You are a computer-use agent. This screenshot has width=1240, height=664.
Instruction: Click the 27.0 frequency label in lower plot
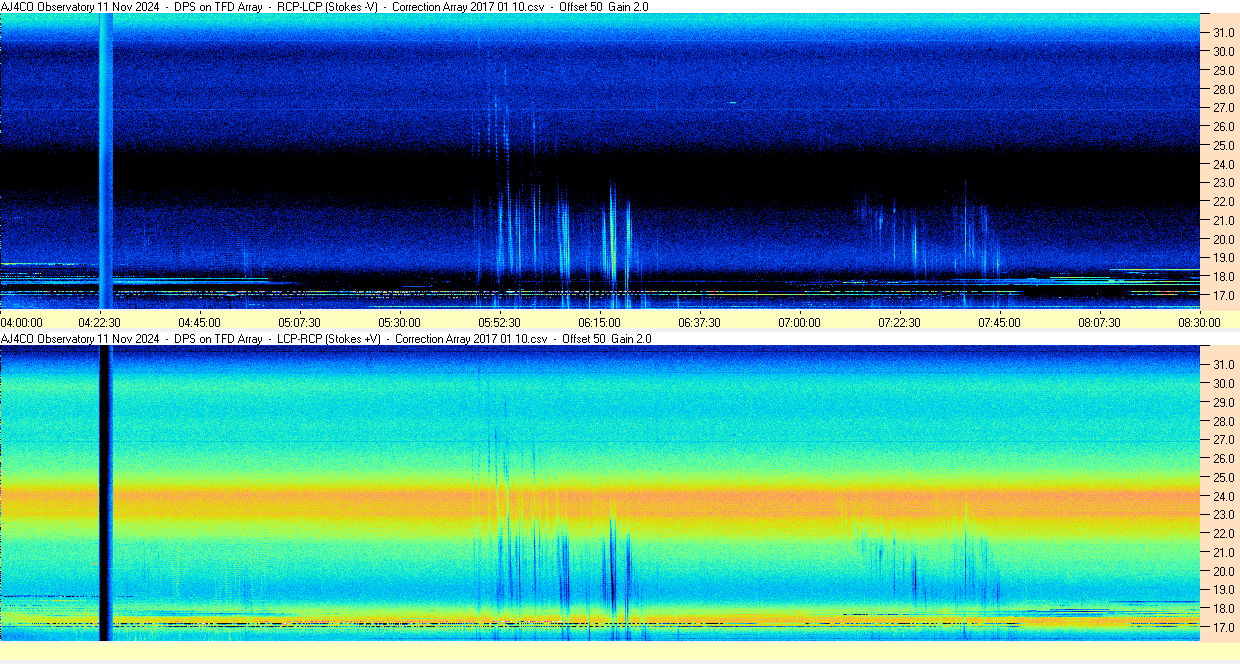1224,439
